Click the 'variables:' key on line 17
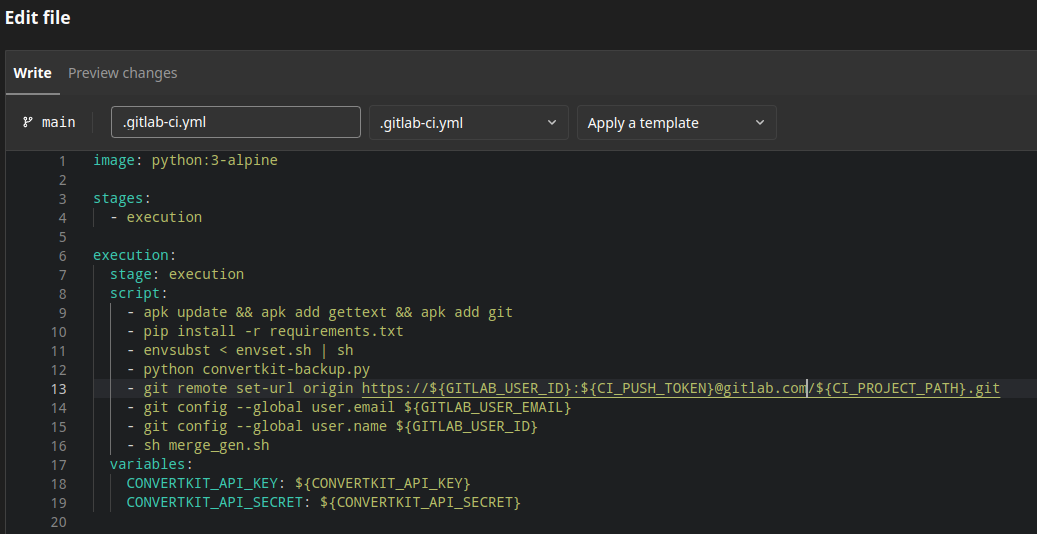Screen dimensions: 1037x534 point(151,464)
